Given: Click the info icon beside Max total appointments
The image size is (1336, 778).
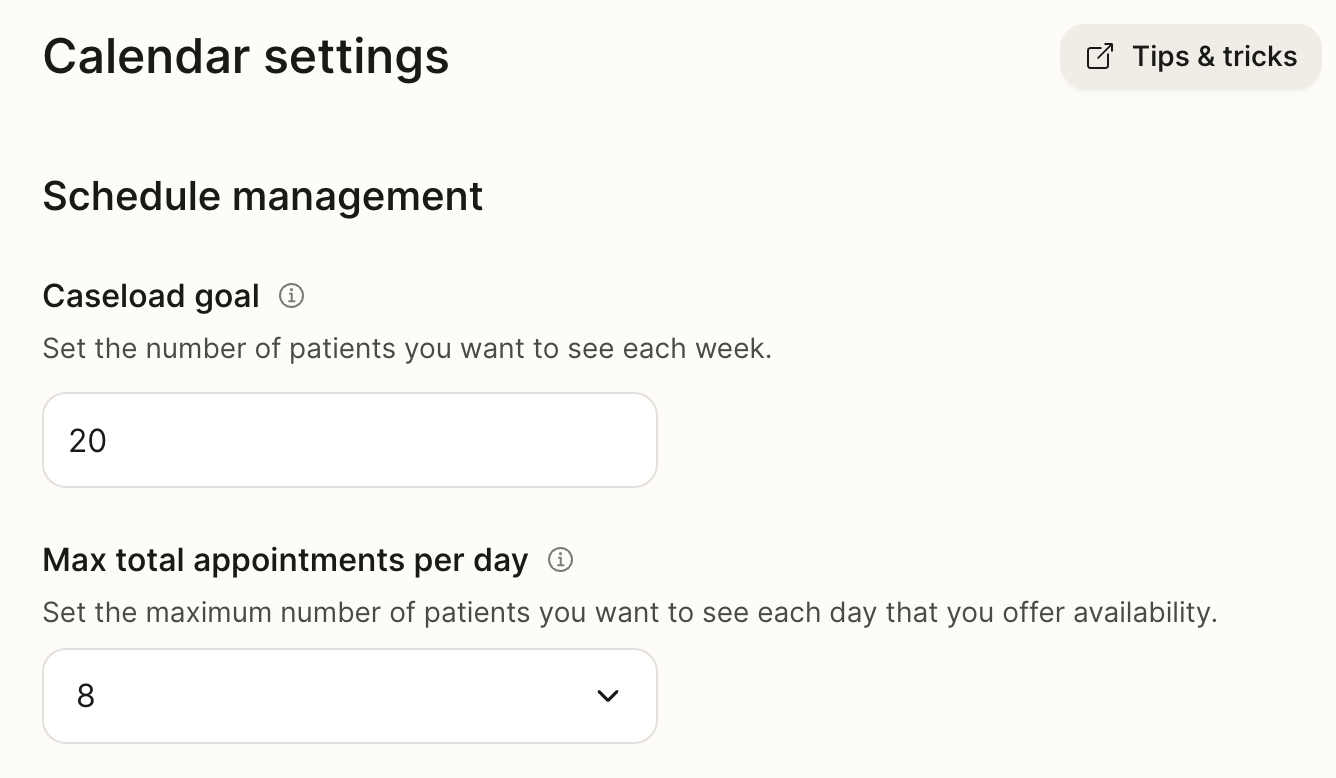Looking at the screenshot, I should 560,560.
